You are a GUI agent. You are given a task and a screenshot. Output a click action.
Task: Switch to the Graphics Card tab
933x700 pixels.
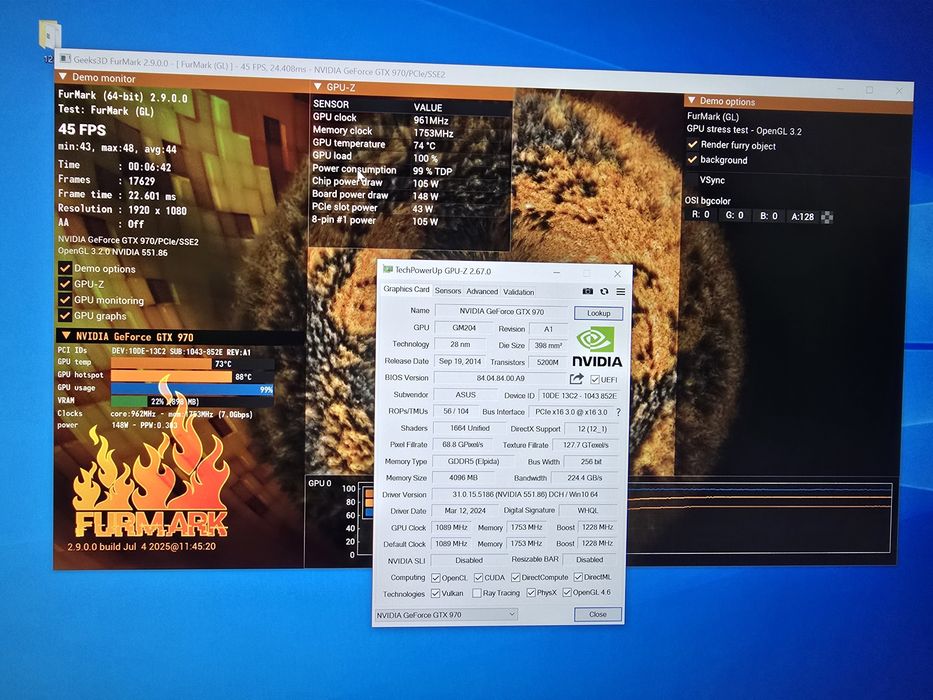(406, 289)
